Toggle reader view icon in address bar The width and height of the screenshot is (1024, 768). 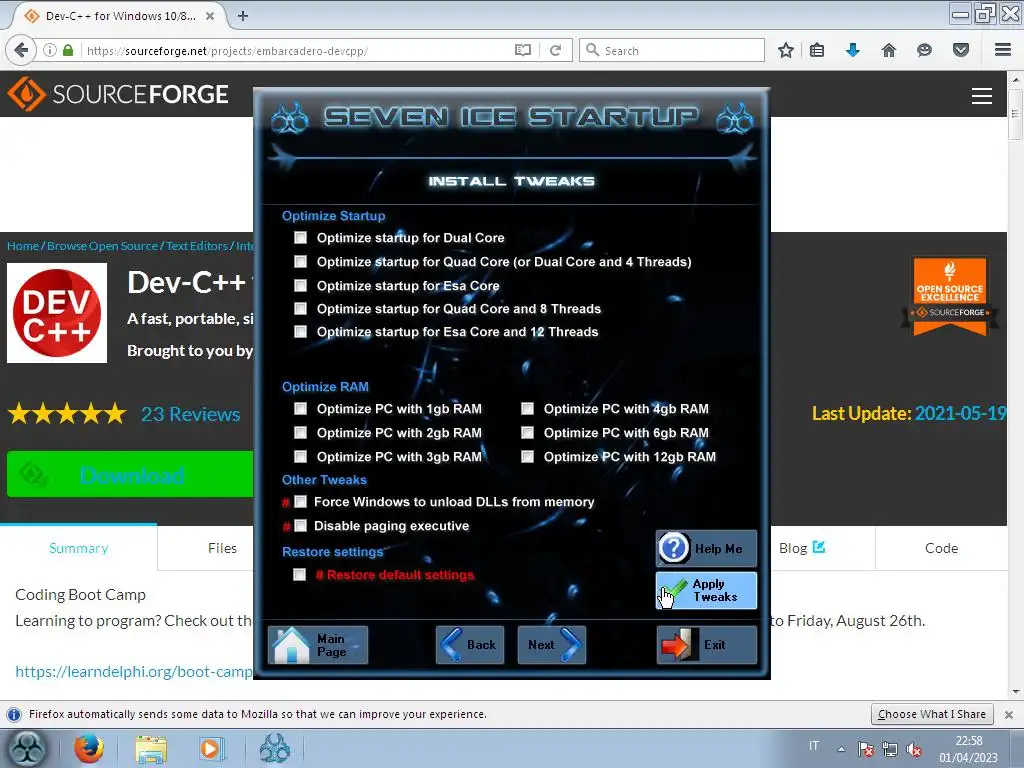522,50
